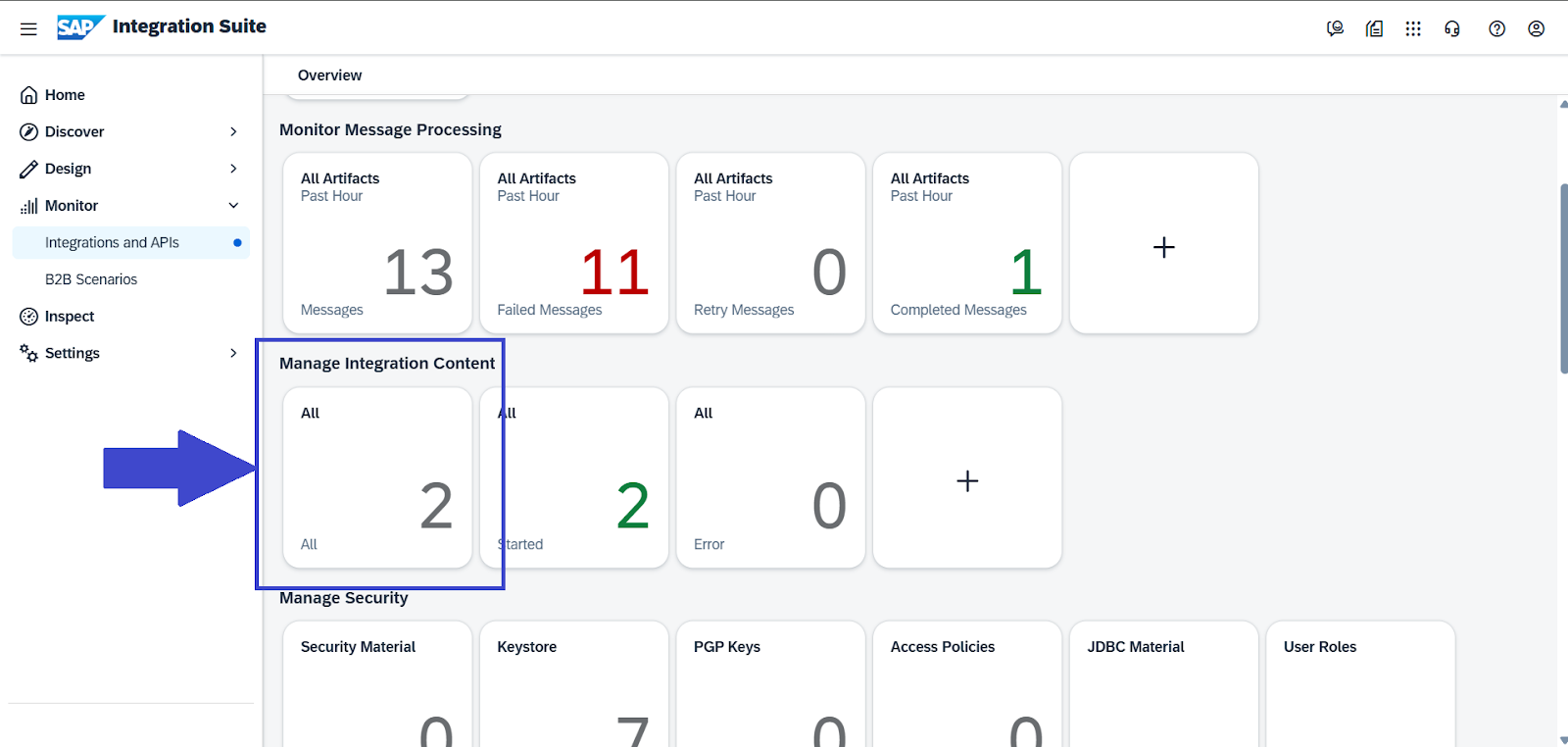
Task: Click the vertical scrollbar thumb
Action: point(1564,278)
